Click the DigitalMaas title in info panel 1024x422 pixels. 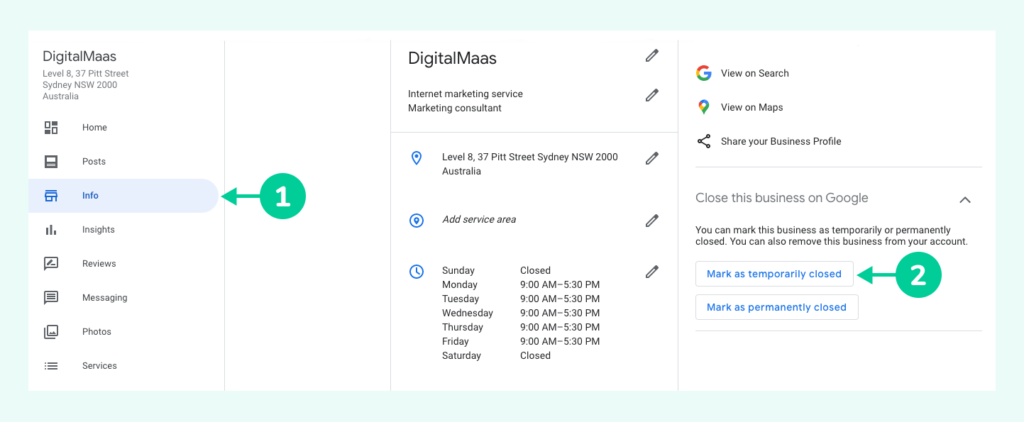click(452, 58)
